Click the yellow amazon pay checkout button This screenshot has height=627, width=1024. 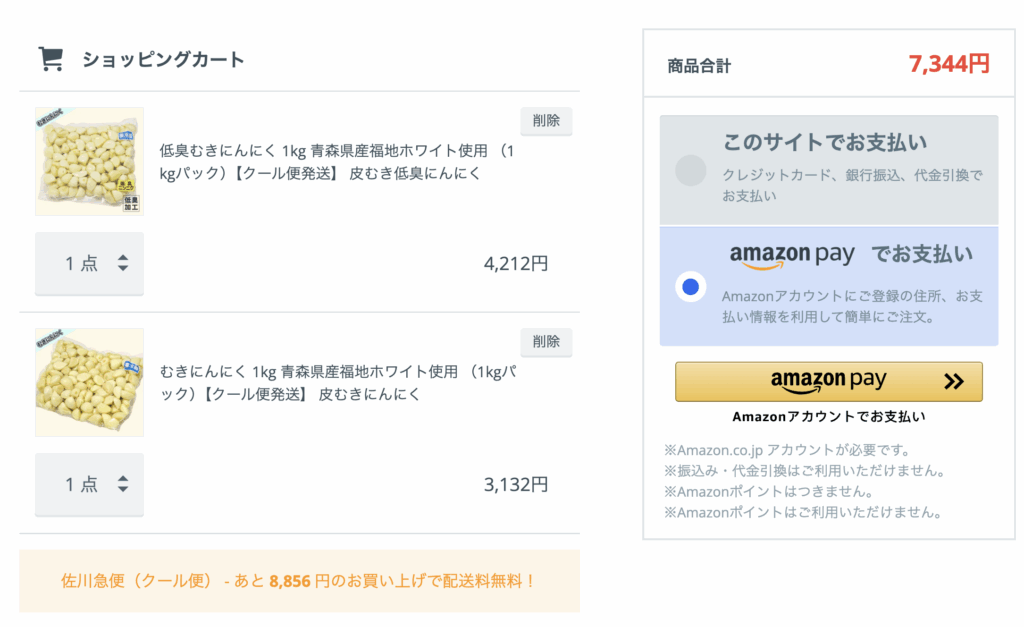[829, 381]
